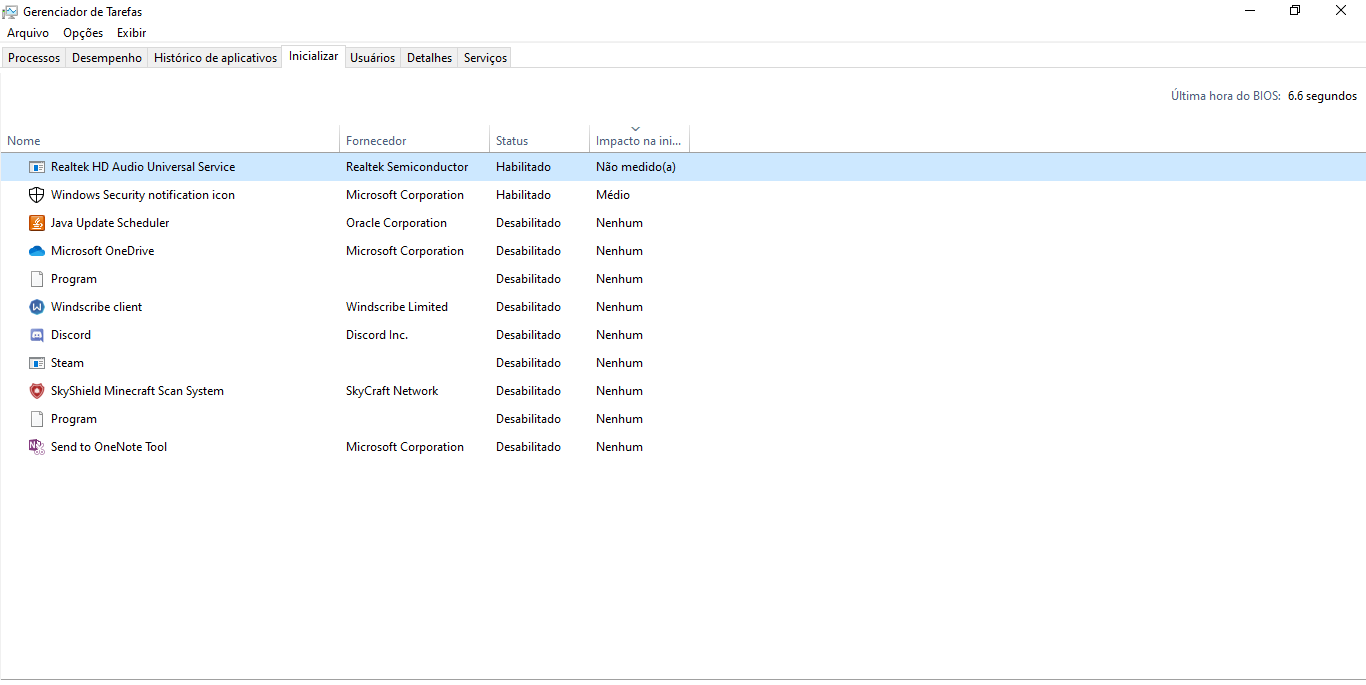Image resolution: width=1366 pixels, height=685 pixels.
Task: Select 'SkyShield Minecraft Scan System' name
Action: click(x=138, y=391)
